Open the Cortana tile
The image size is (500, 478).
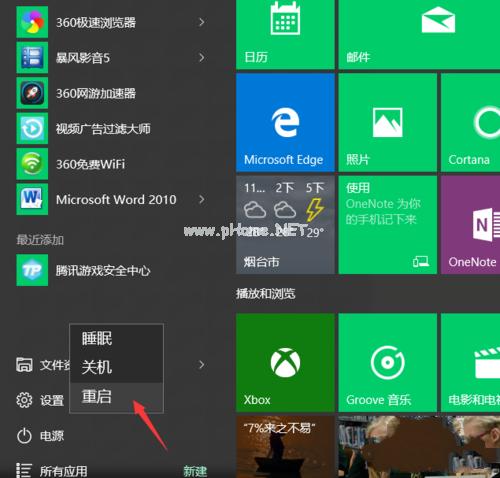point(470,122)
